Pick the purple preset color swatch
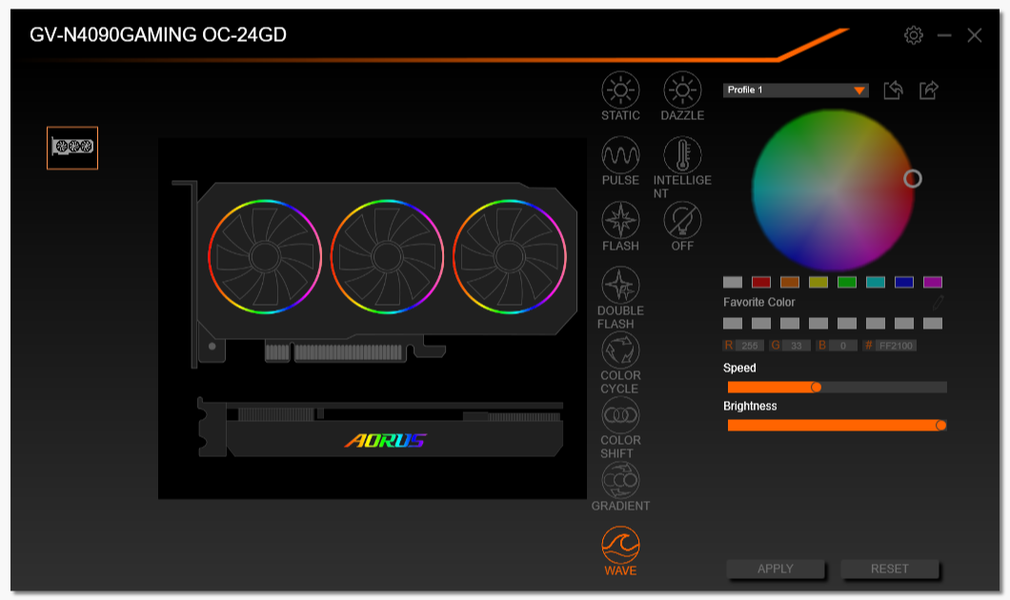The image size is (1010, 600). [933, 282]
